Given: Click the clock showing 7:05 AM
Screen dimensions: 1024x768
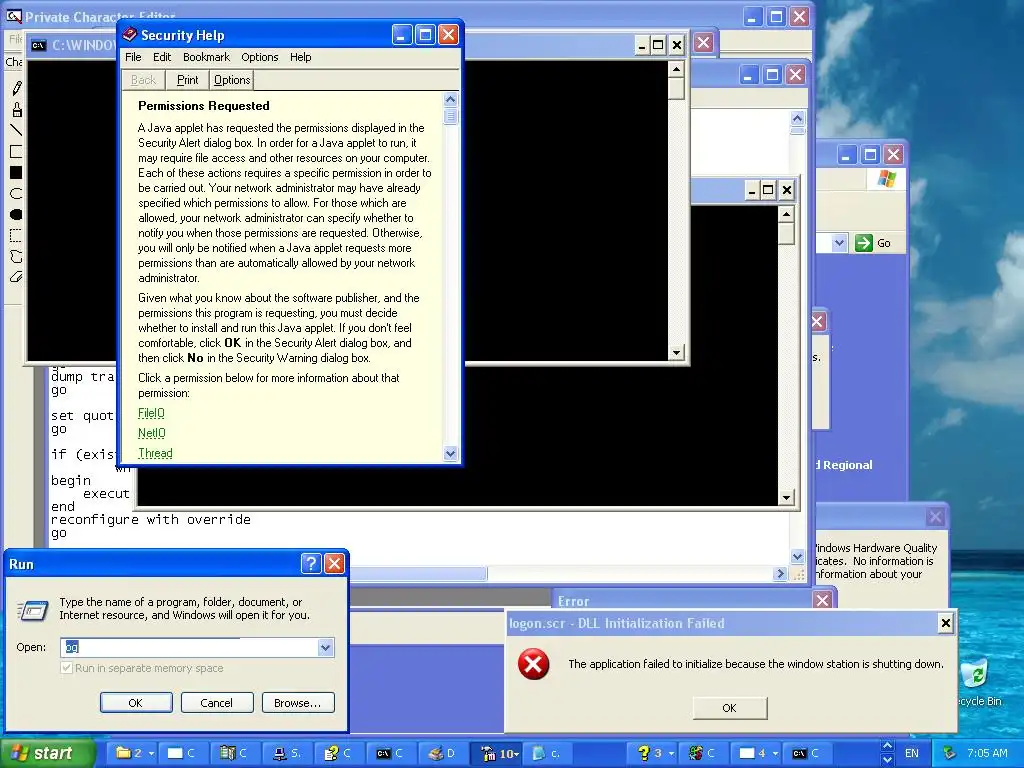Looking at the screenshot, I should coord(987,753).
